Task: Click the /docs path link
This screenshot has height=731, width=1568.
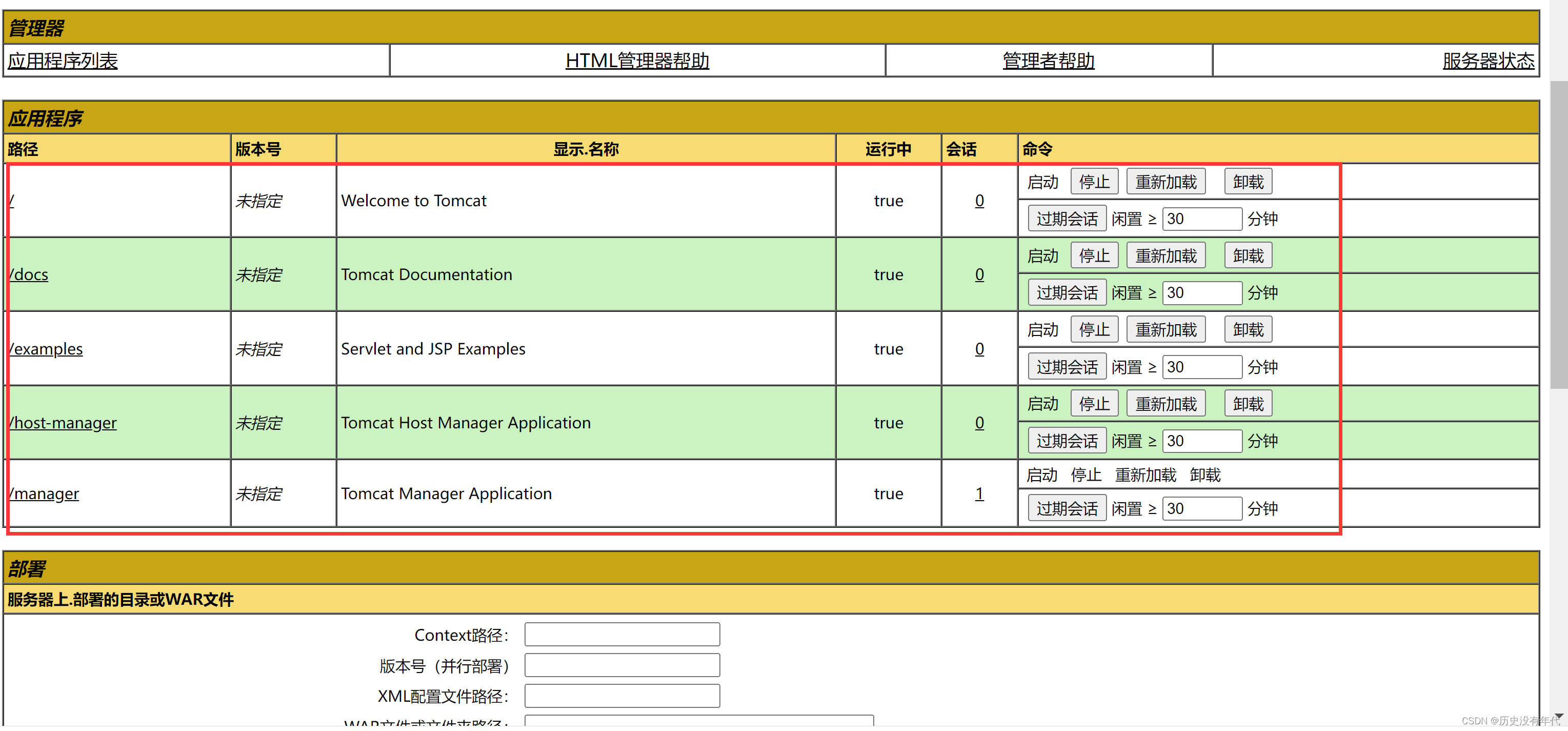Action: 29,275
